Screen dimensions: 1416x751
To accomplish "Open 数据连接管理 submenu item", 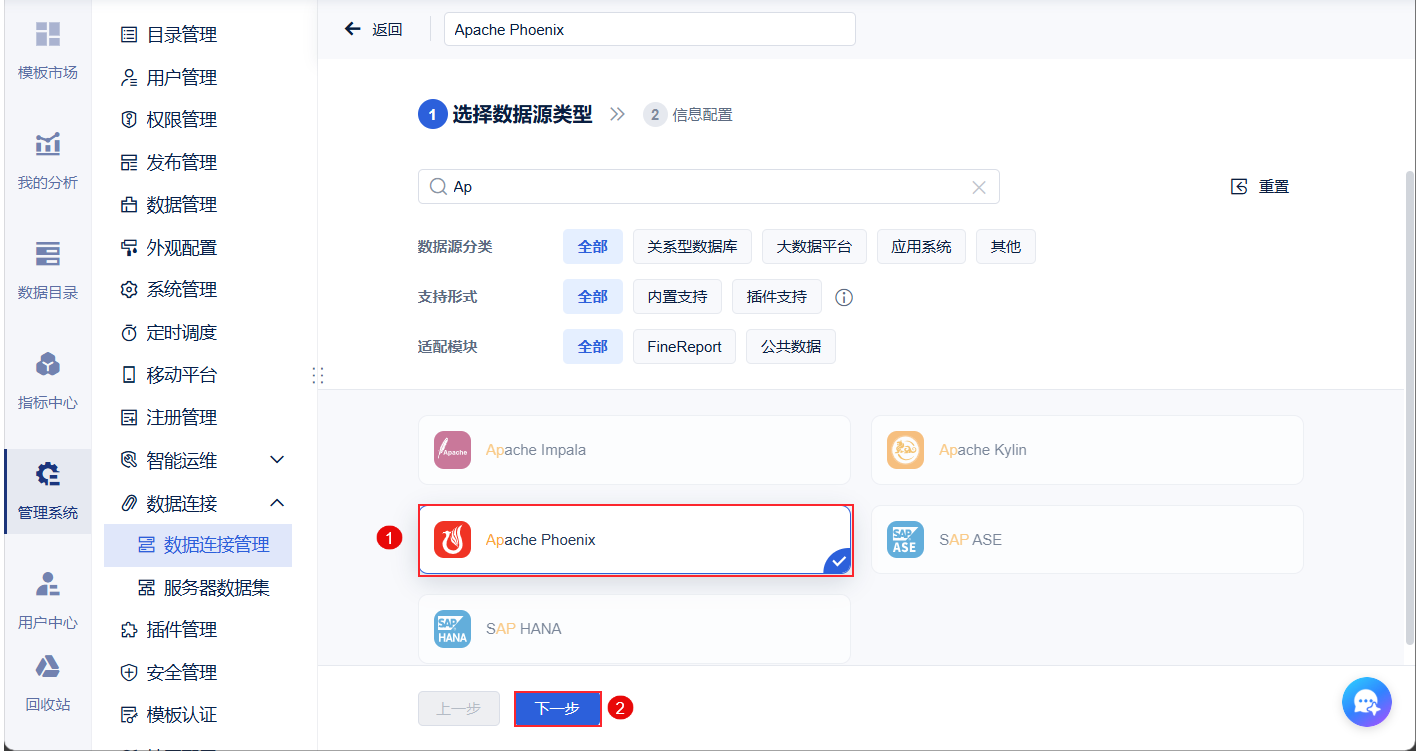I will tap(198, 545).
